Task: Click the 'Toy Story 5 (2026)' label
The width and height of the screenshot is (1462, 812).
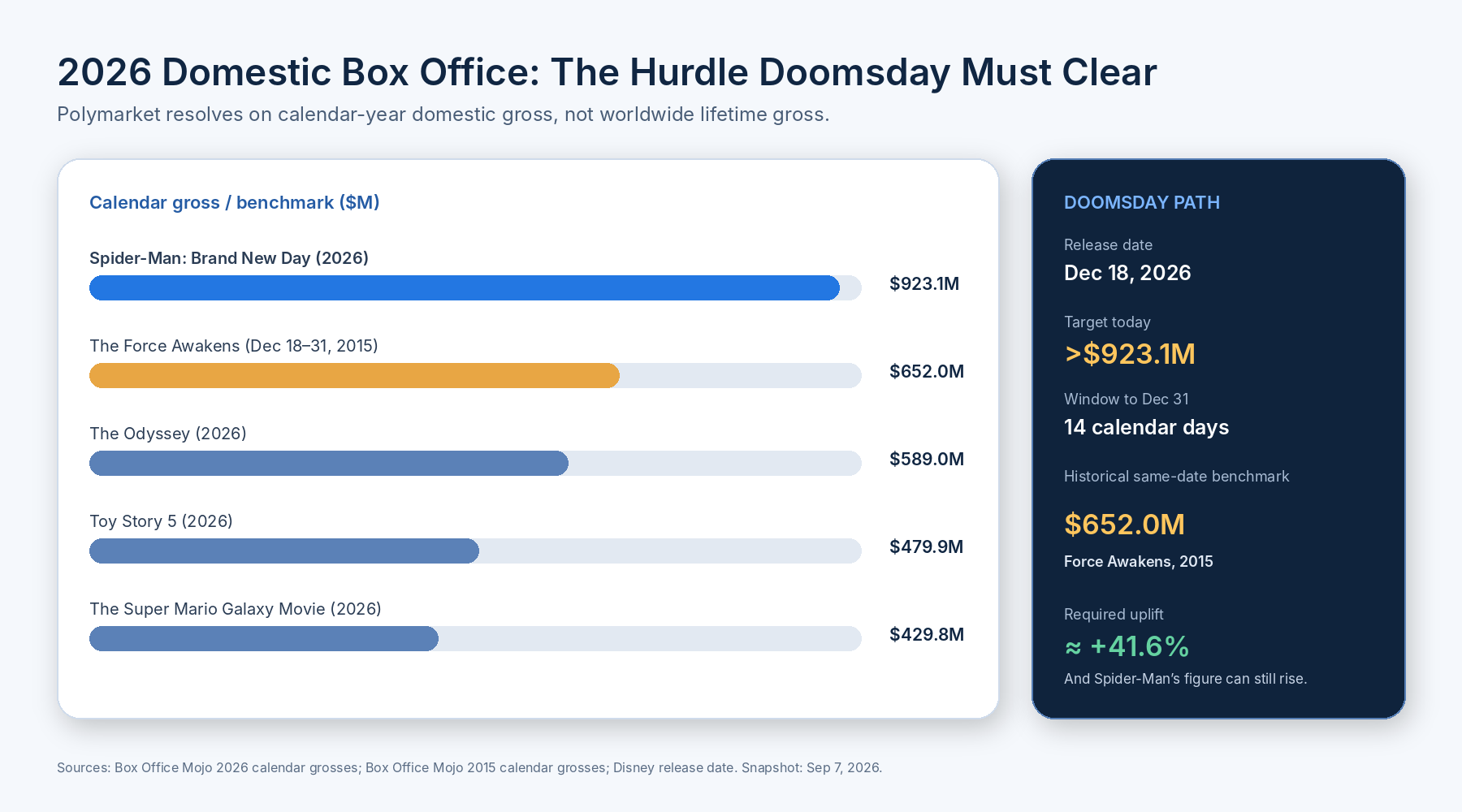Action: [161, 521]
